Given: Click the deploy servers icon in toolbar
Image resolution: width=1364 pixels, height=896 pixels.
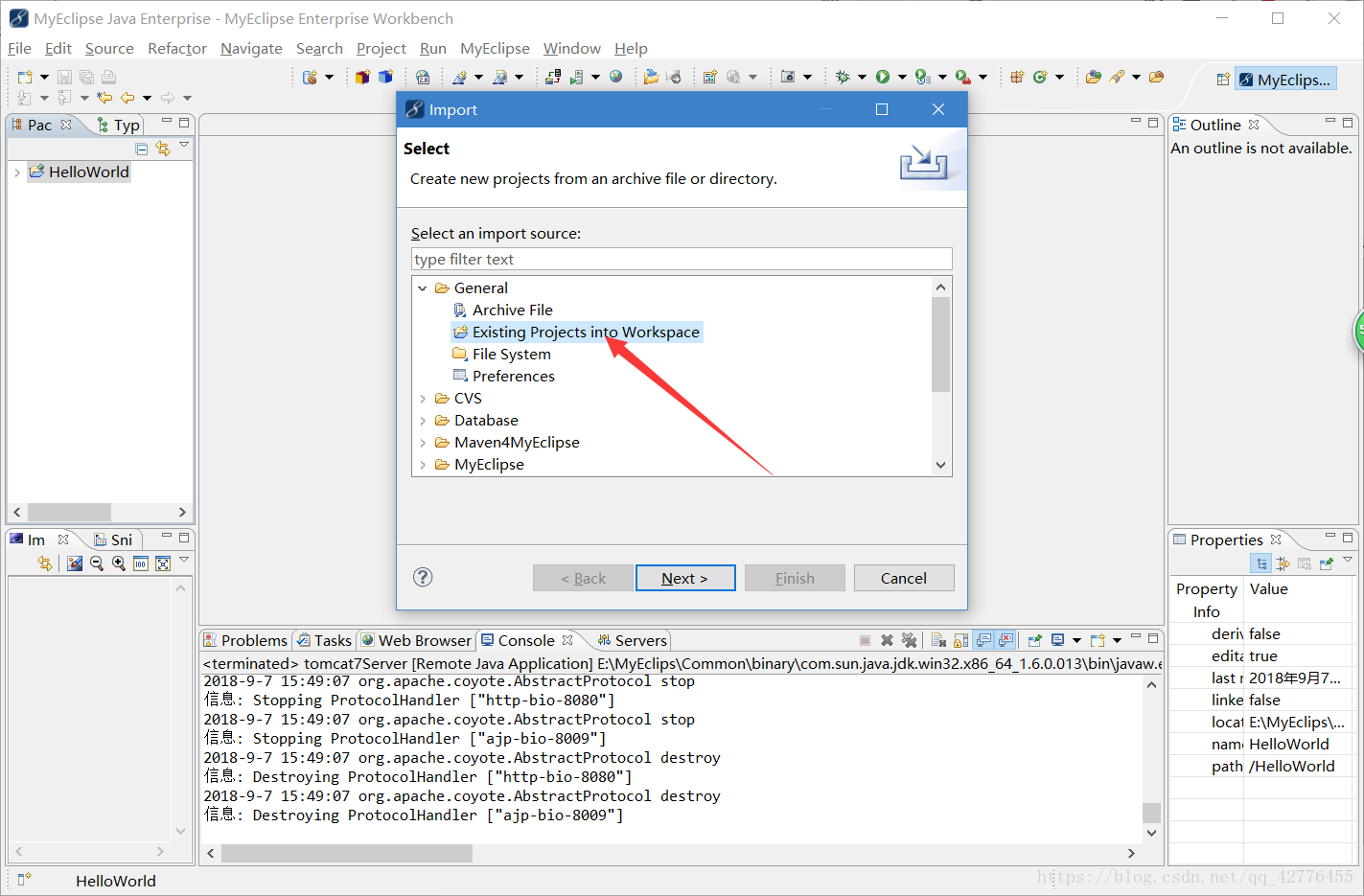Looking at the screenshot, I should coord(553,77).
